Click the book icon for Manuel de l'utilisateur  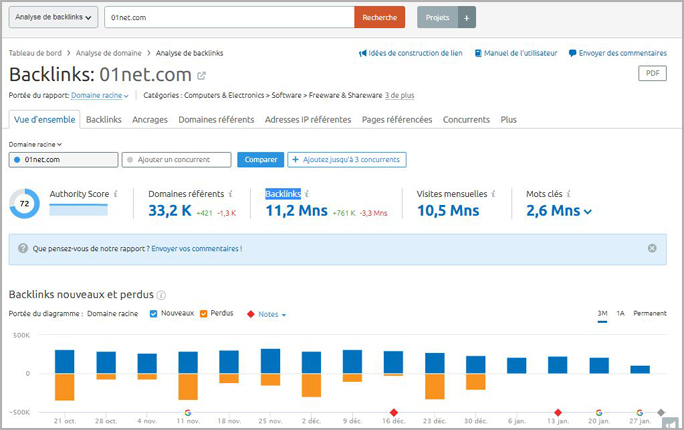(478, 53)
